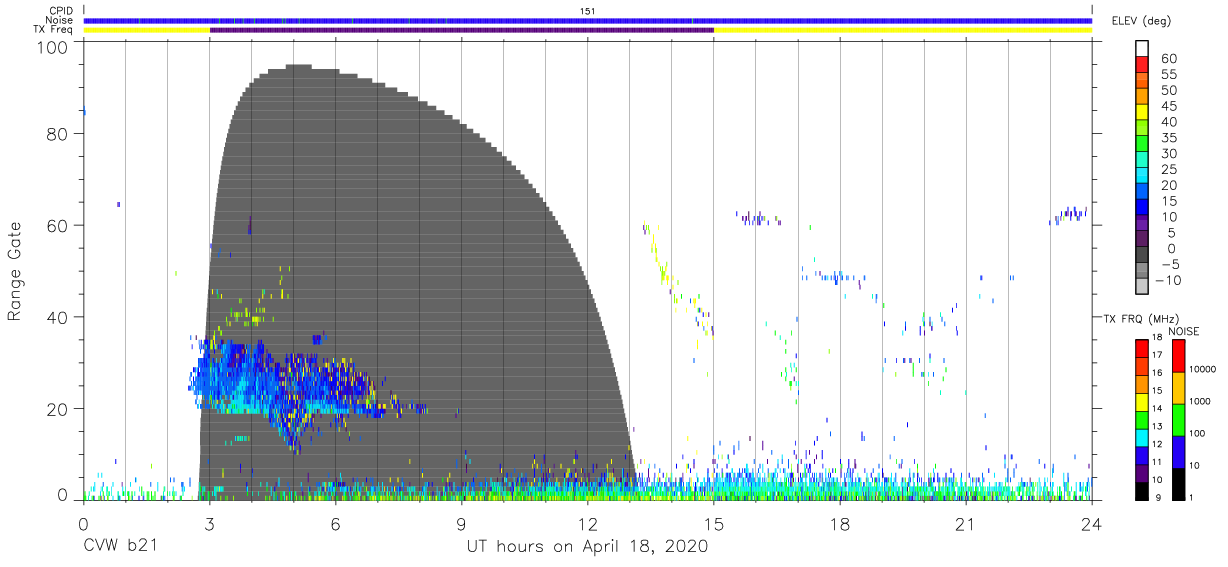Click the cyan segment of TX FRQ colorbar
The image size is (1228, 567).
point(1143,436)
